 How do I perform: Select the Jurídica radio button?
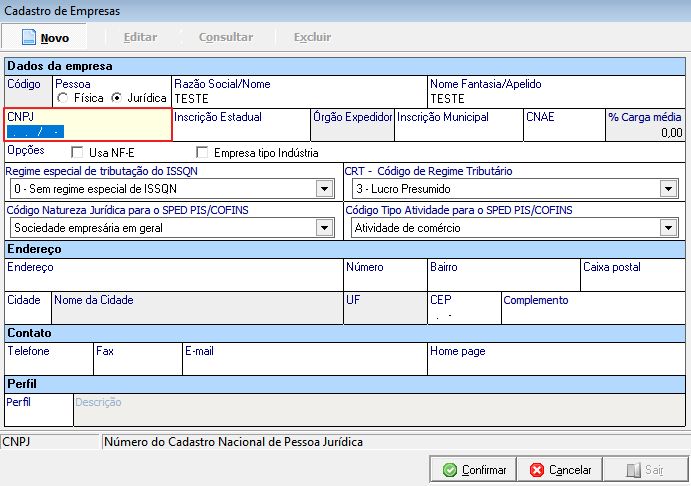click(x=117, y=98)
